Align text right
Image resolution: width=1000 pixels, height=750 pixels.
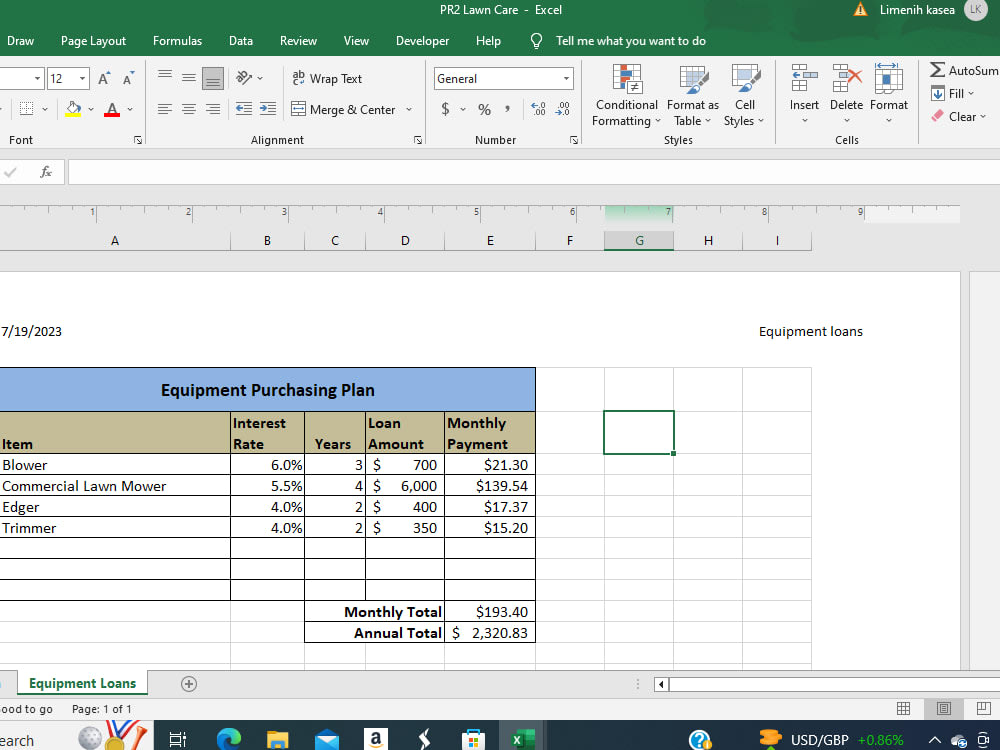coord(213,109)
